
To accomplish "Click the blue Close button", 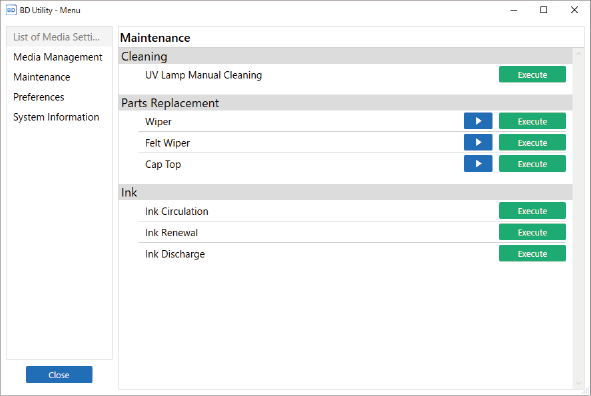I will pos(59,375).
